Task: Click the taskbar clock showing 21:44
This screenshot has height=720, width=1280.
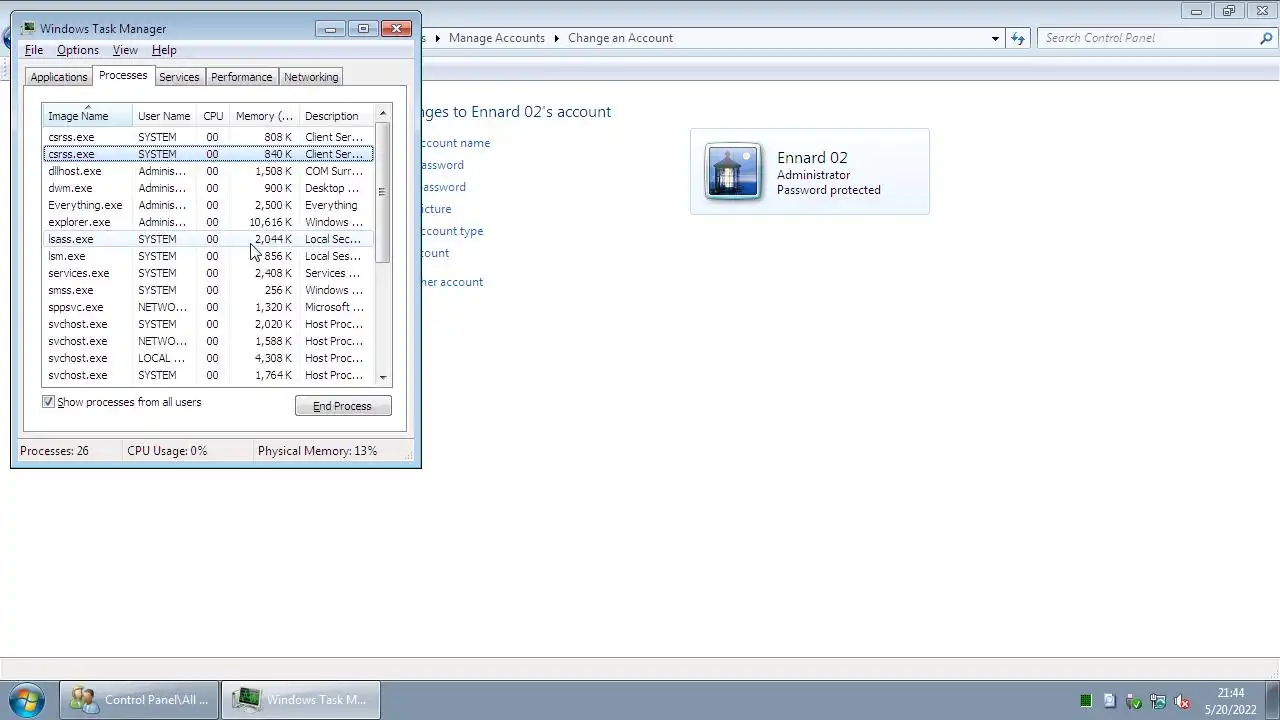Action: pos(1231,701)
